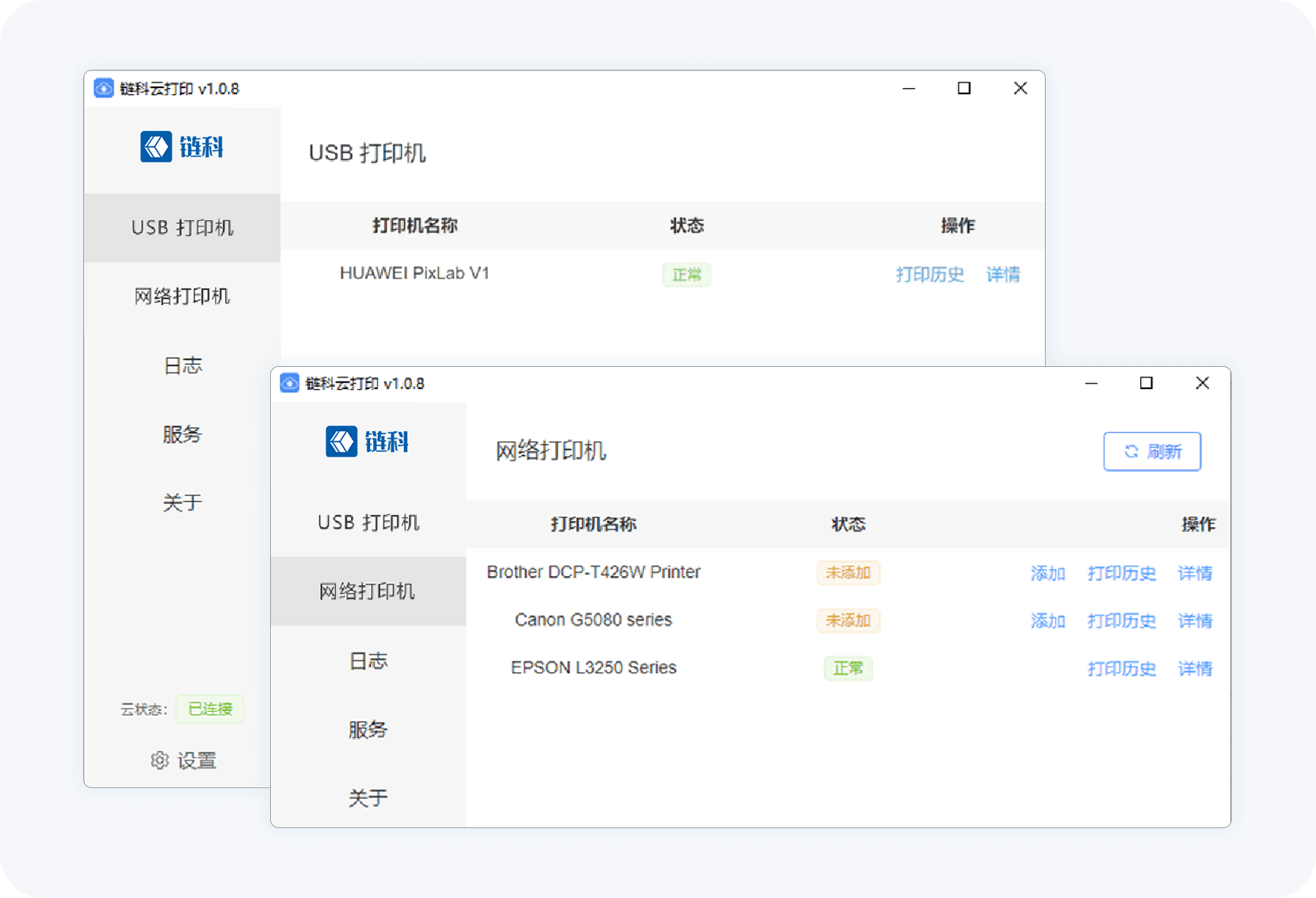Select USB 打印机 tab in back window
The image size is (1316, 898).
pyautogui.click(x=182, y=227)
